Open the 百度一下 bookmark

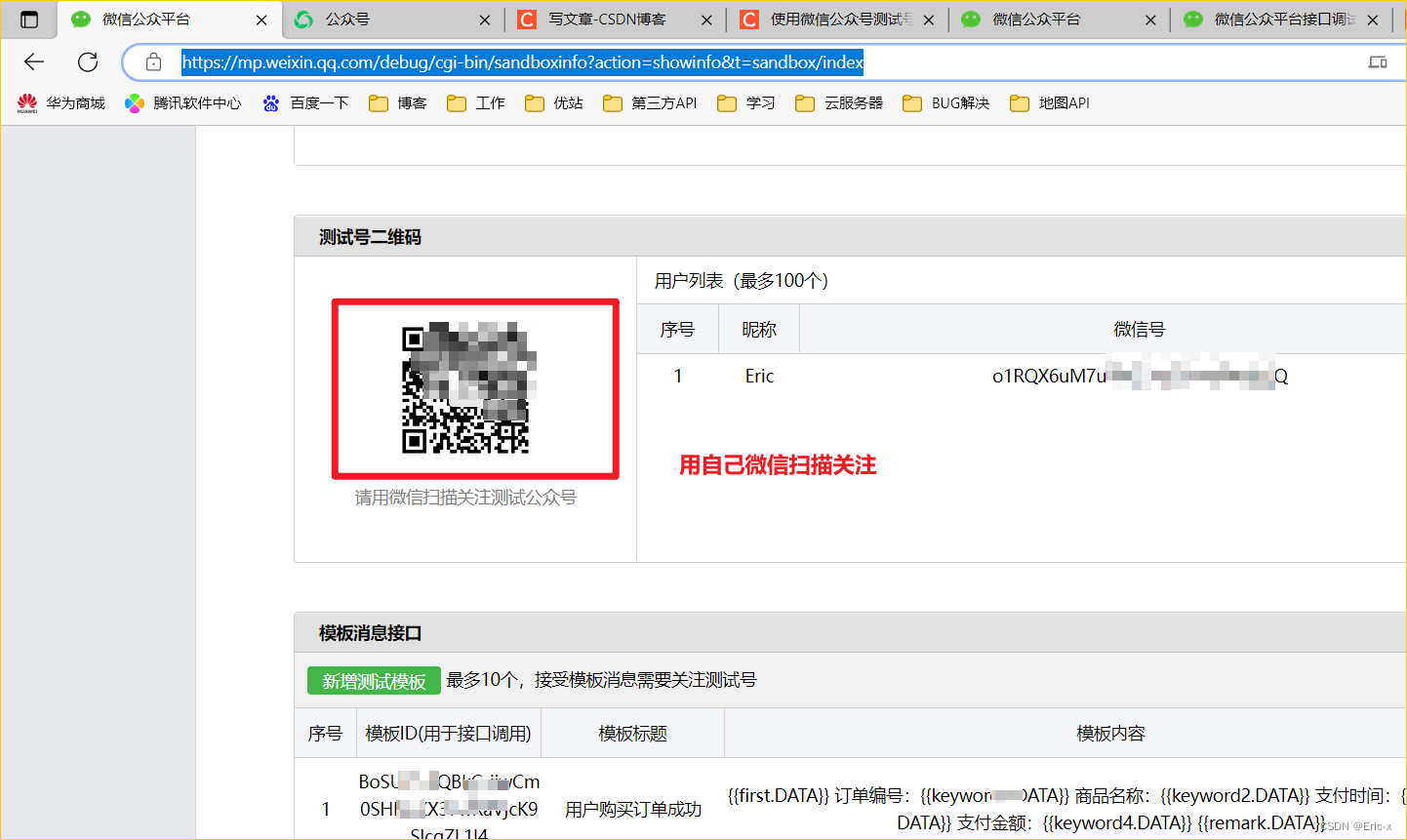(305, 103)
